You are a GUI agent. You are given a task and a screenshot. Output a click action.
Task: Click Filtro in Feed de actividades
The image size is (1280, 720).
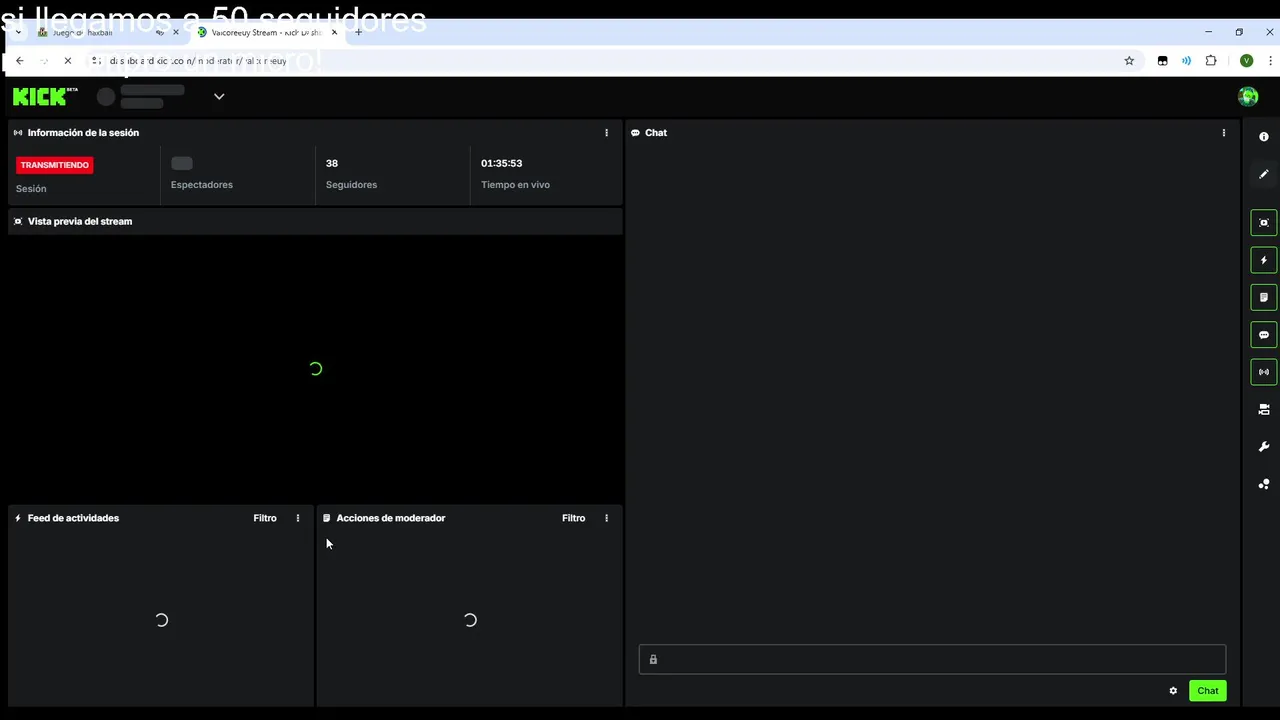[x=265, y=518]
